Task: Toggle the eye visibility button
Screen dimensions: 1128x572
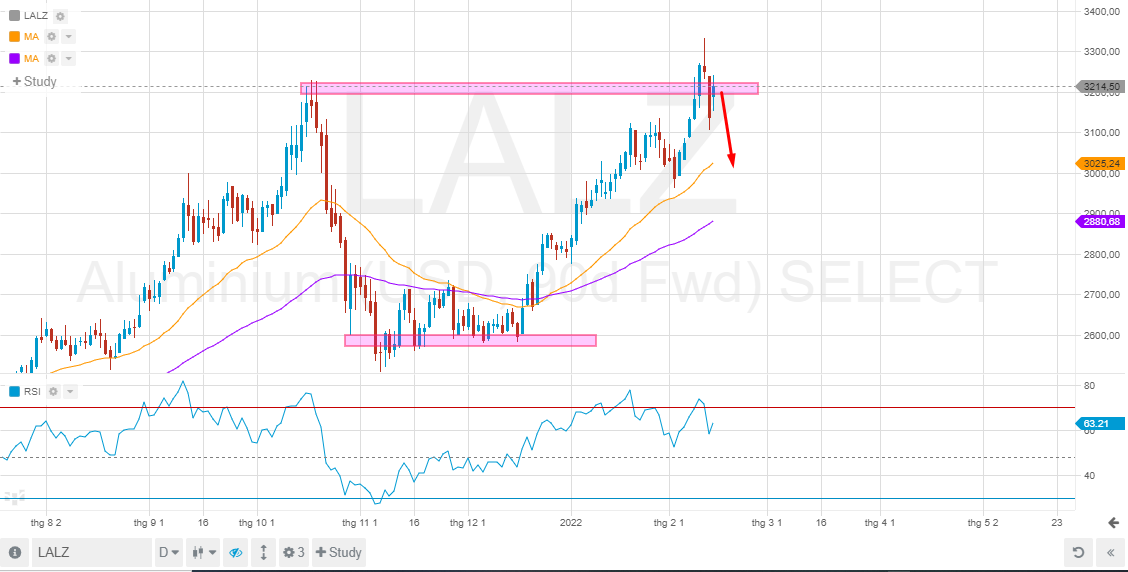Action: click(x=235, y=553)
